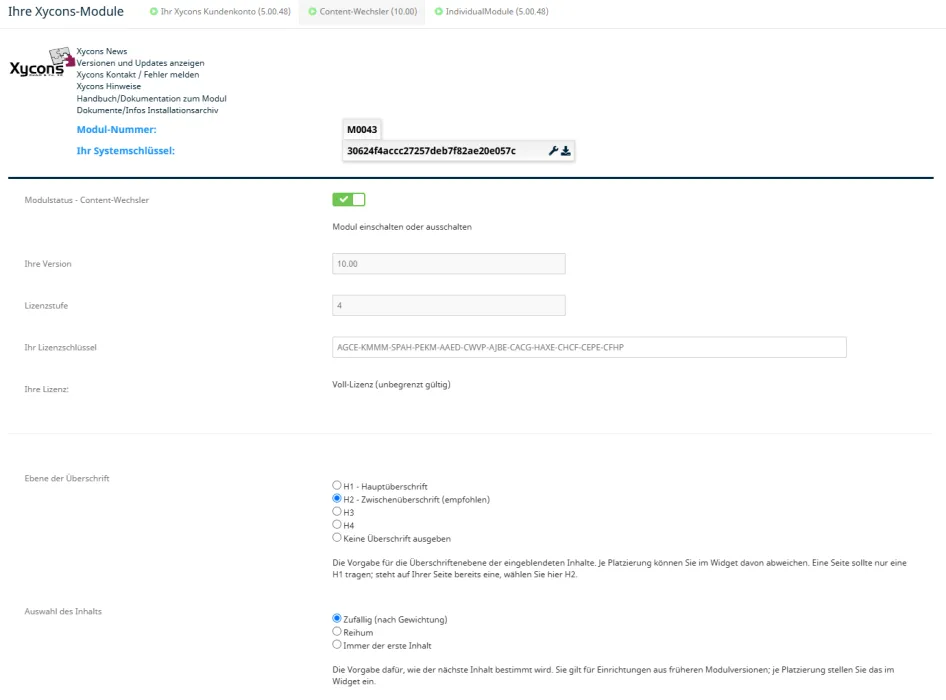Select H2 - Zwischenüberschrift radio option

(x=337, y=498)
